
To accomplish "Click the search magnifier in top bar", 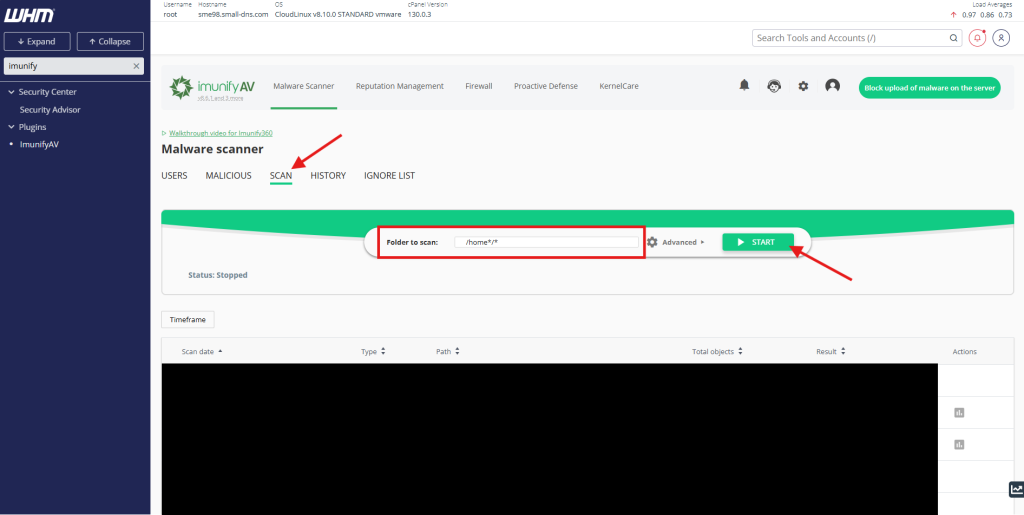I will 954,38.
